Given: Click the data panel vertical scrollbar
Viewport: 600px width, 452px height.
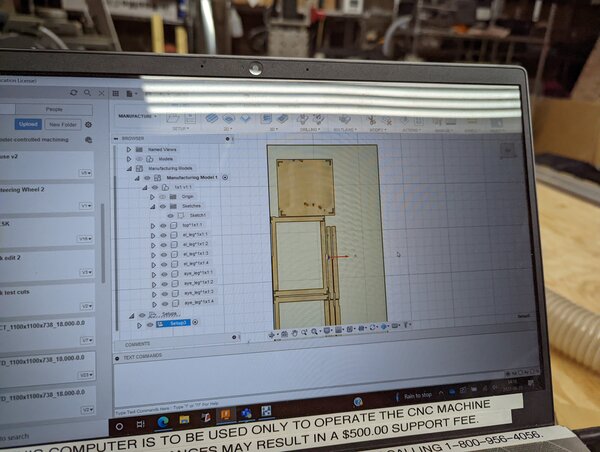Looking at the screenshot, I should click(103, 243).
